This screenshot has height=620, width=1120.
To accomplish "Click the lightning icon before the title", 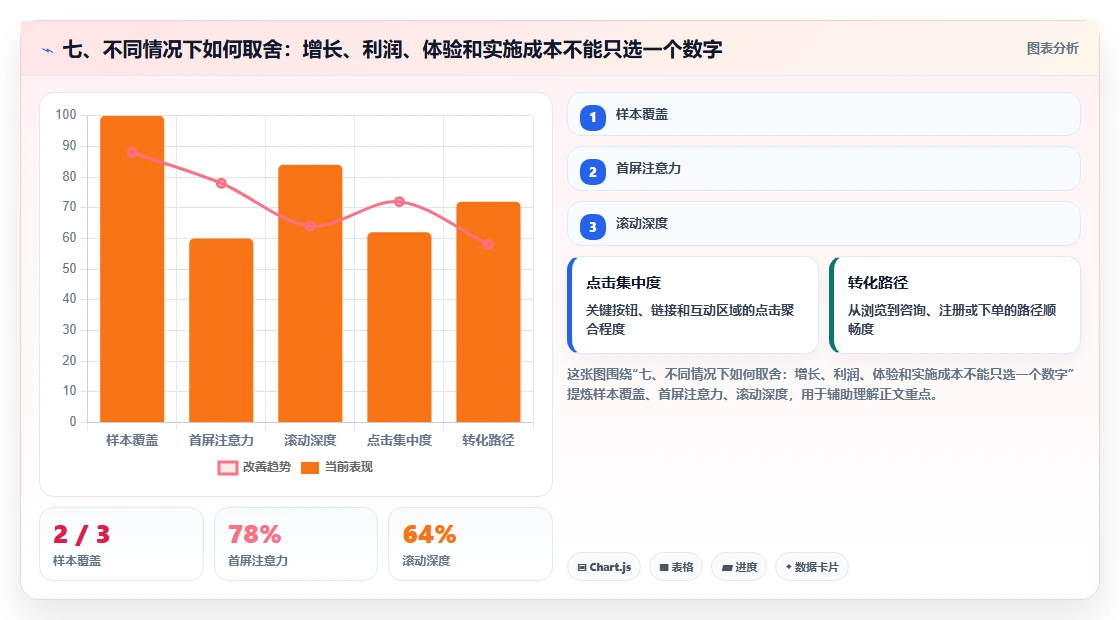I will click(x=48, y=50).
